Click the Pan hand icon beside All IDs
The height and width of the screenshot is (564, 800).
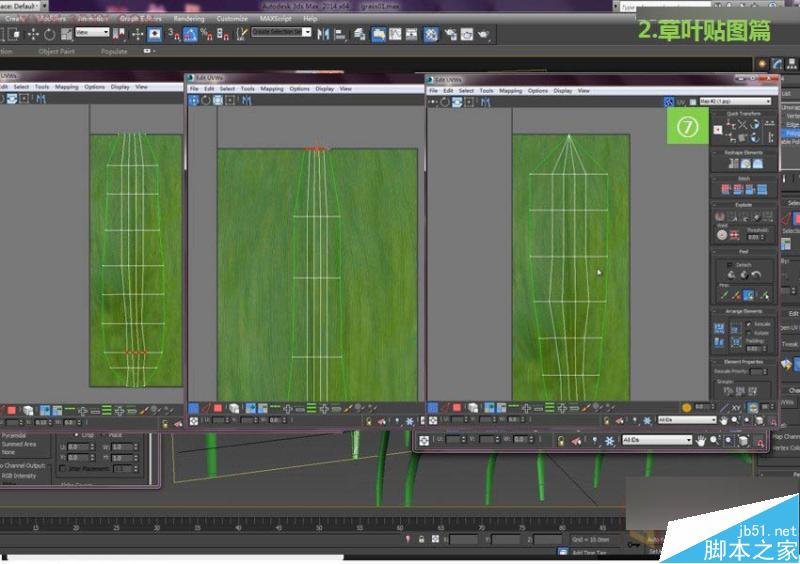701,440
